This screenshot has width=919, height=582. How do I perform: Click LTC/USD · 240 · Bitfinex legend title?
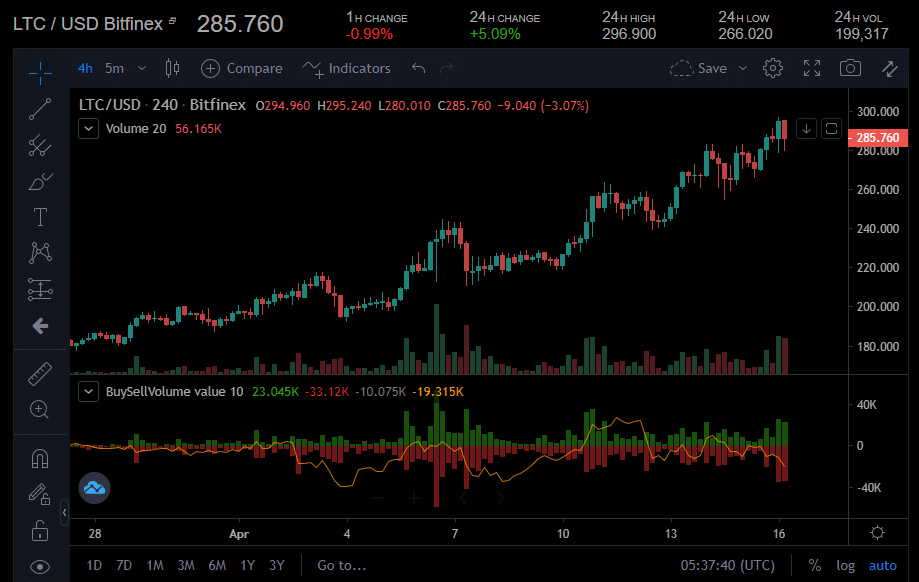[162, 105]
